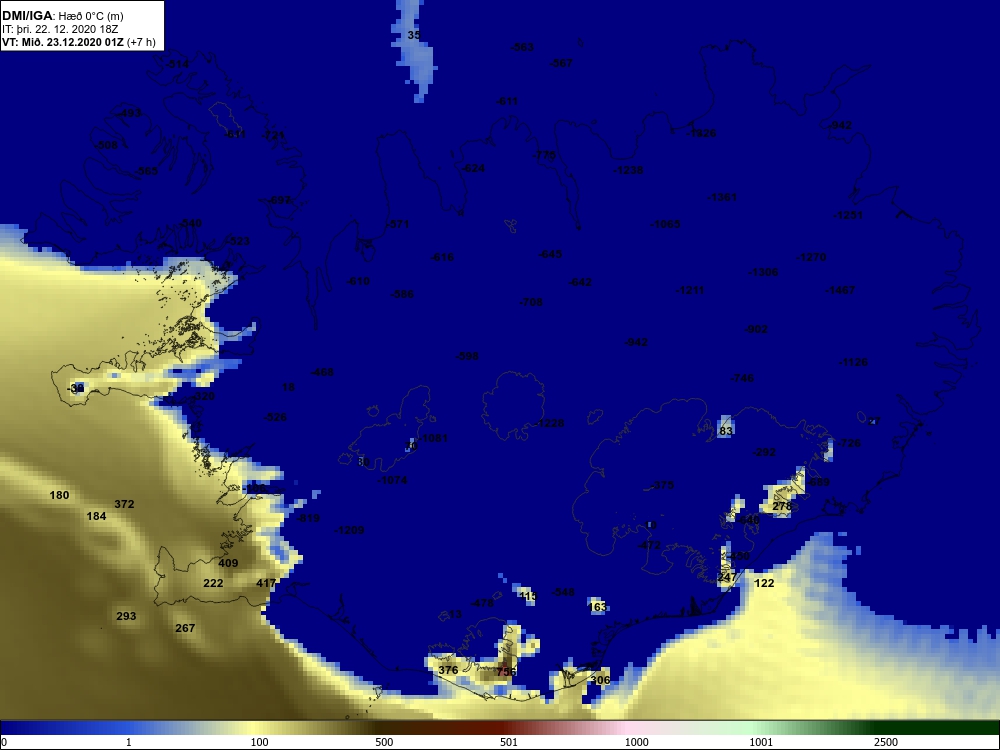
Task: Click the map value -616
Action: click(443, 257)
